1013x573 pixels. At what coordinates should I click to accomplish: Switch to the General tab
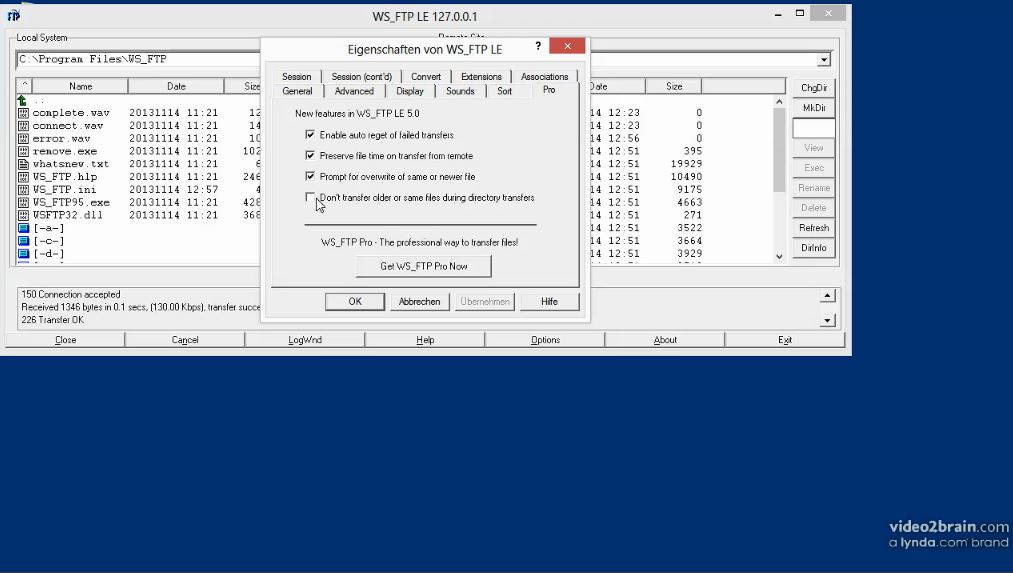point(297,91)
